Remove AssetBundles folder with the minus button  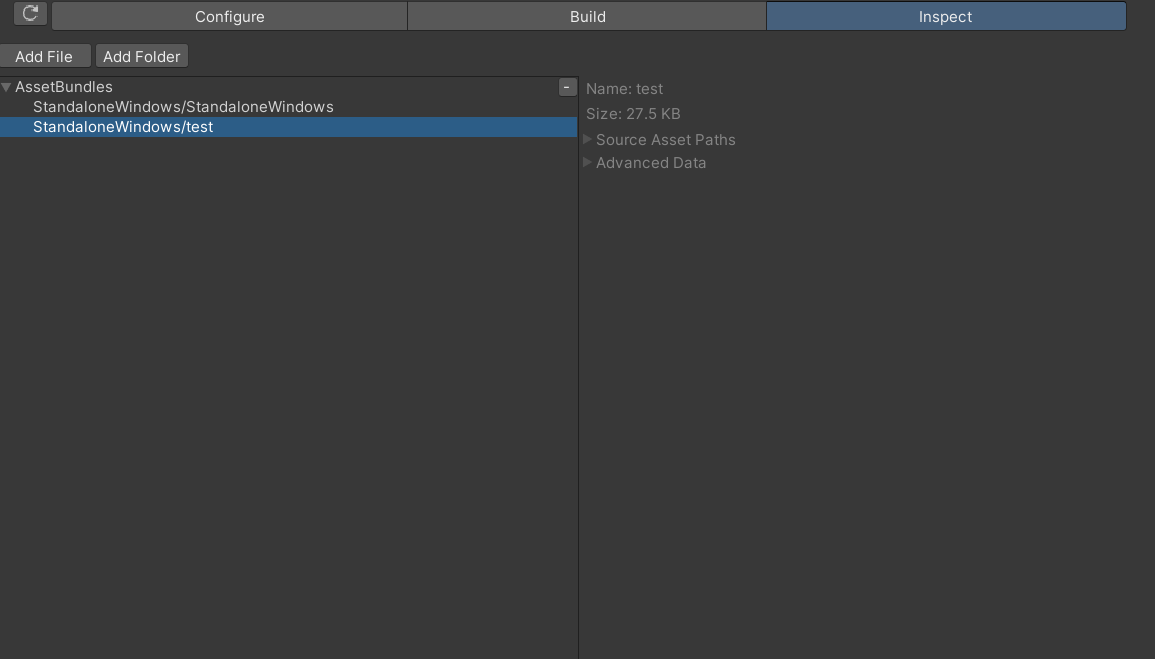click(567, 87)
